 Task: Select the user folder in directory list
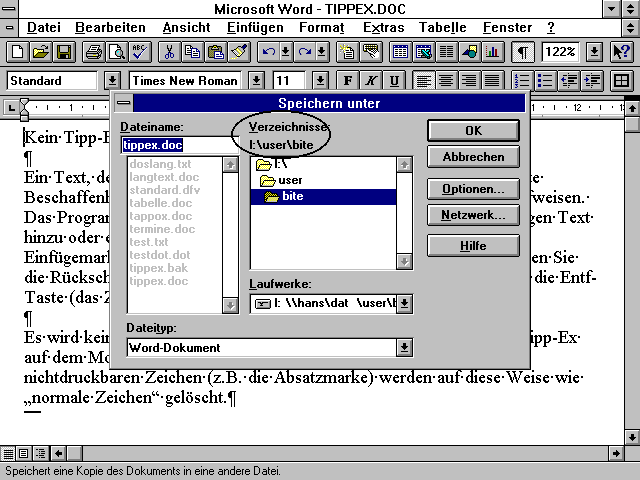point(323,180)
